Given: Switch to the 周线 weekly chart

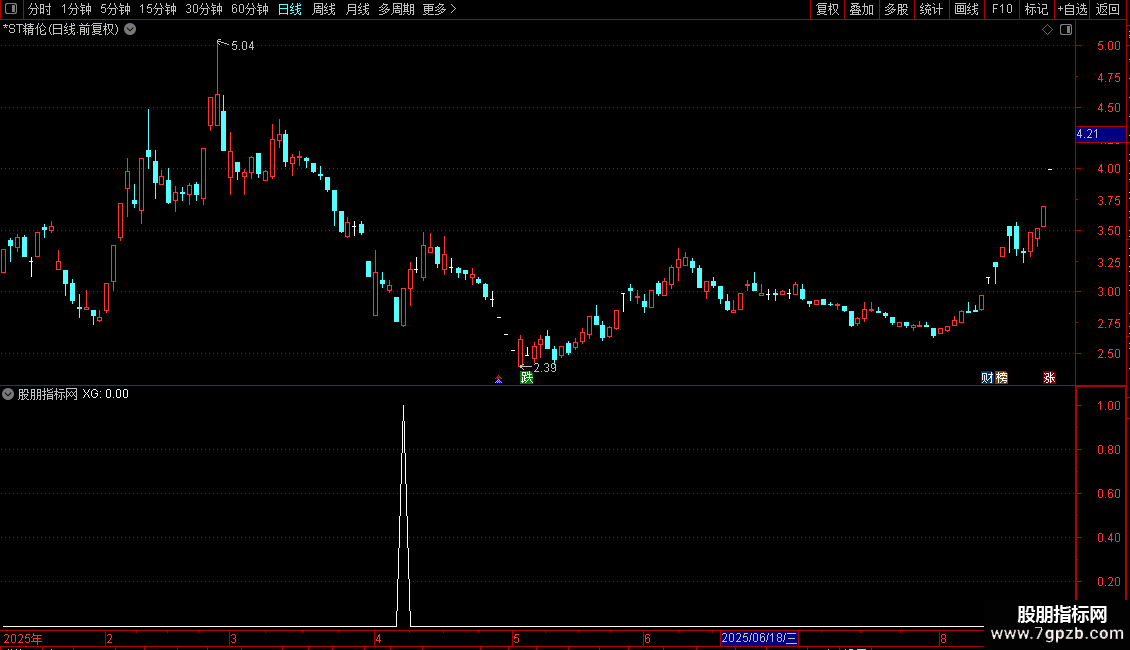Looking at the screenshot, I should pyautogui.click(x=324, y=9).
